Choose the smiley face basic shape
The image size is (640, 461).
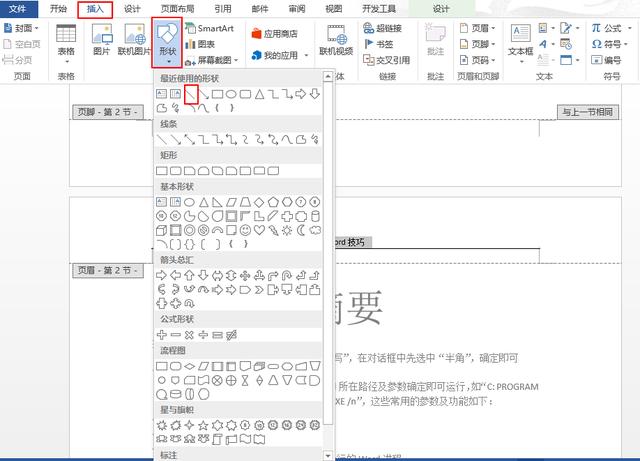[x=245, y=230]
